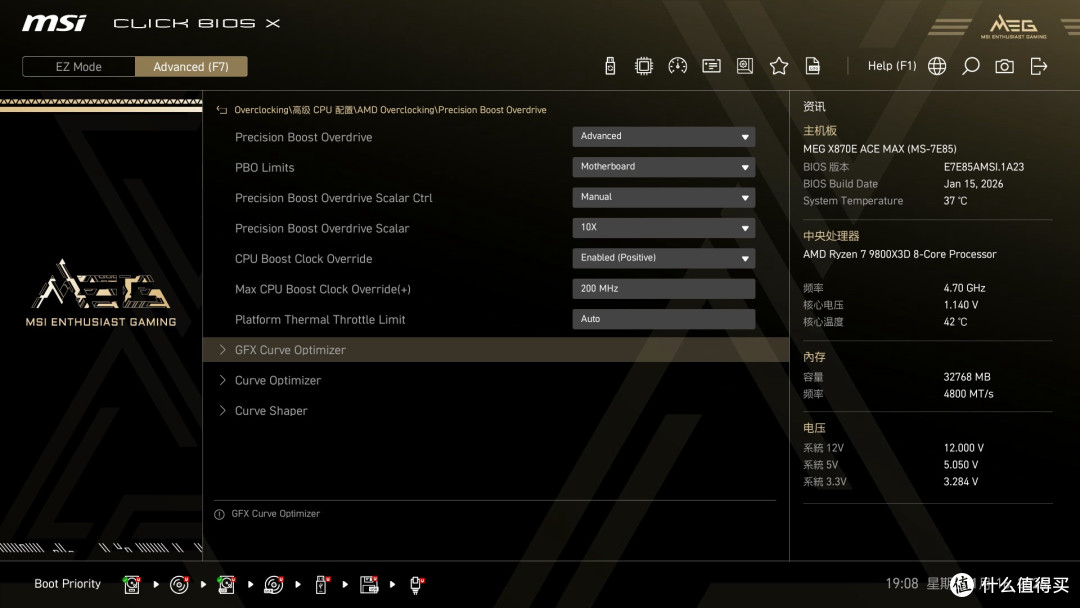1080x608 pixels.
Task: Click the Boot Priority label
Action: point(68,583)
